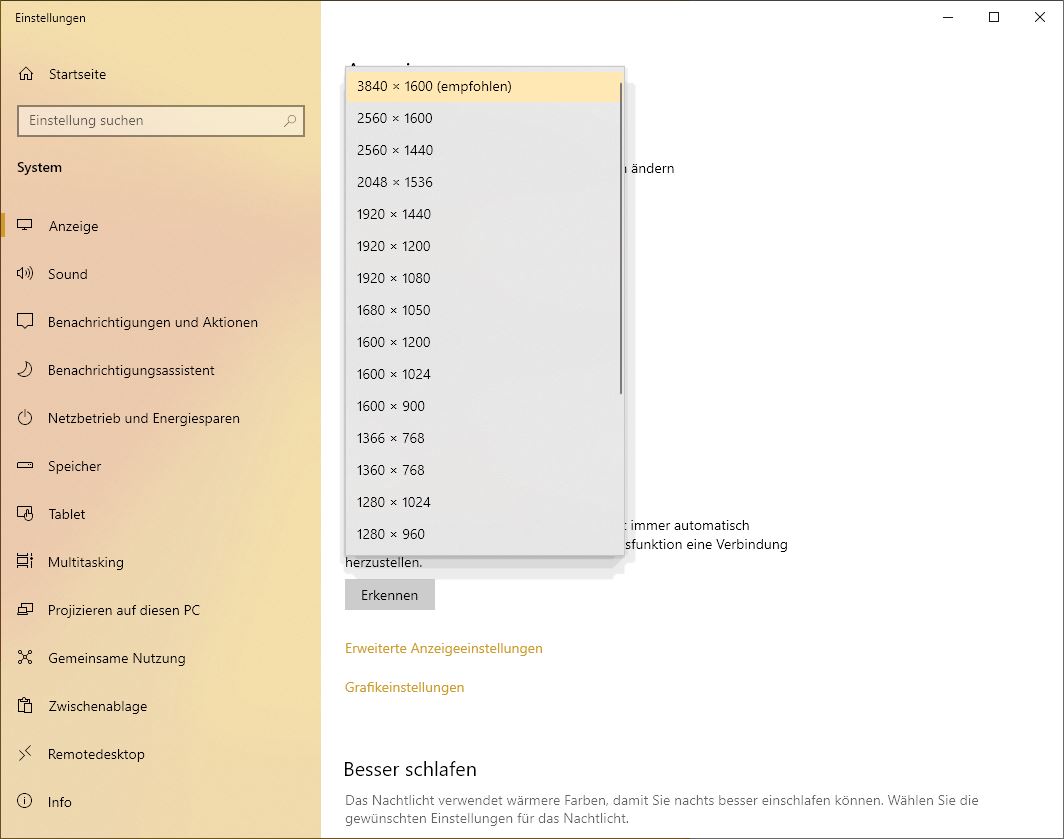The image size is (1064, 839).
Task: Select 1600 × 1024 resolution entry
Action: click(x=483, y=373)
